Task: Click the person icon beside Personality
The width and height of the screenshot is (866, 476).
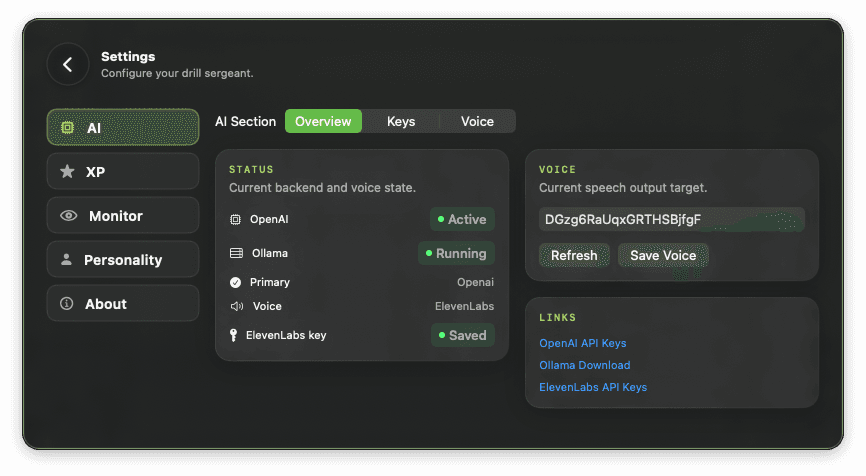Action: click(x=66, y=259)
